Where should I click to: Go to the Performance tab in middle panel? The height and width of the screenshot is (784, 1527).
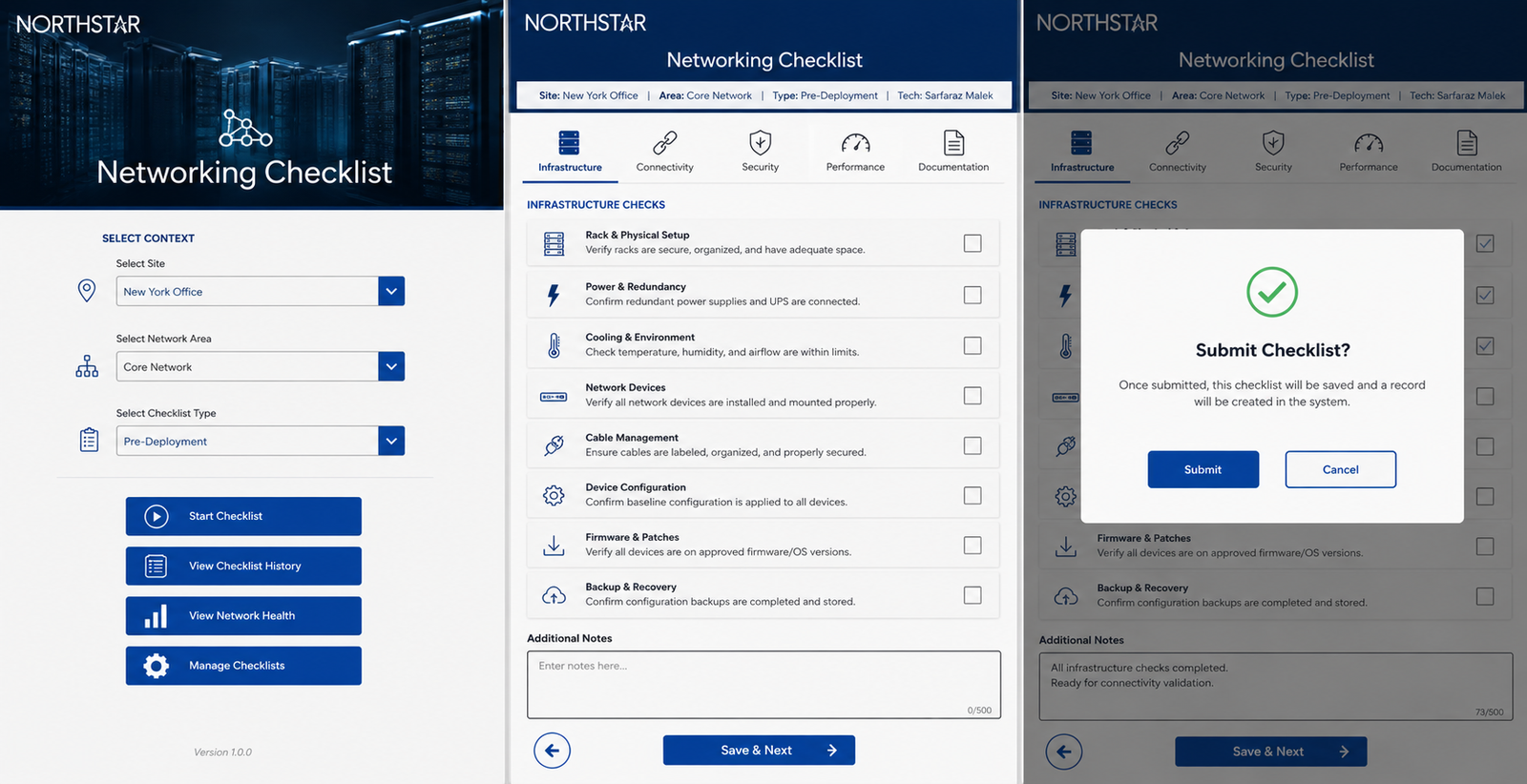click(855, 153)
